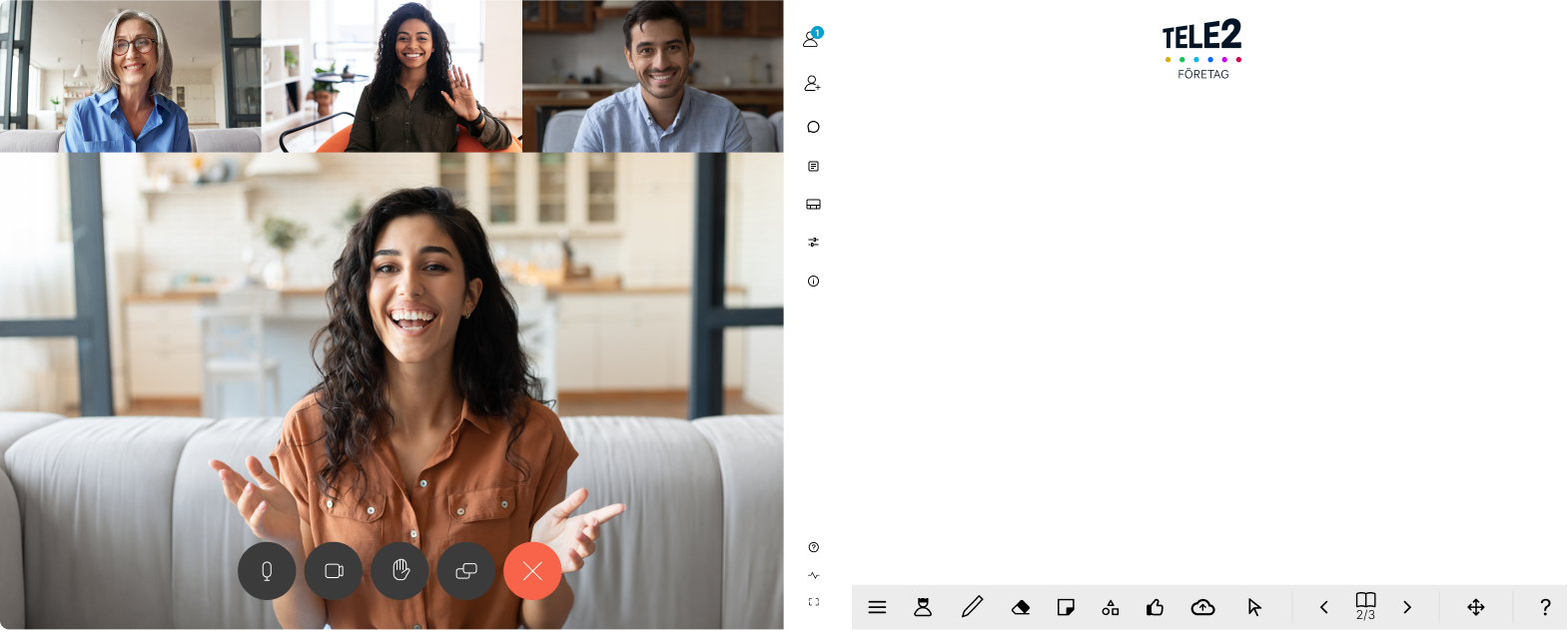Select the thumbs-up reaction tool
The image size is (1568, 634).
pyautogui.click(x=1156, y=607)
